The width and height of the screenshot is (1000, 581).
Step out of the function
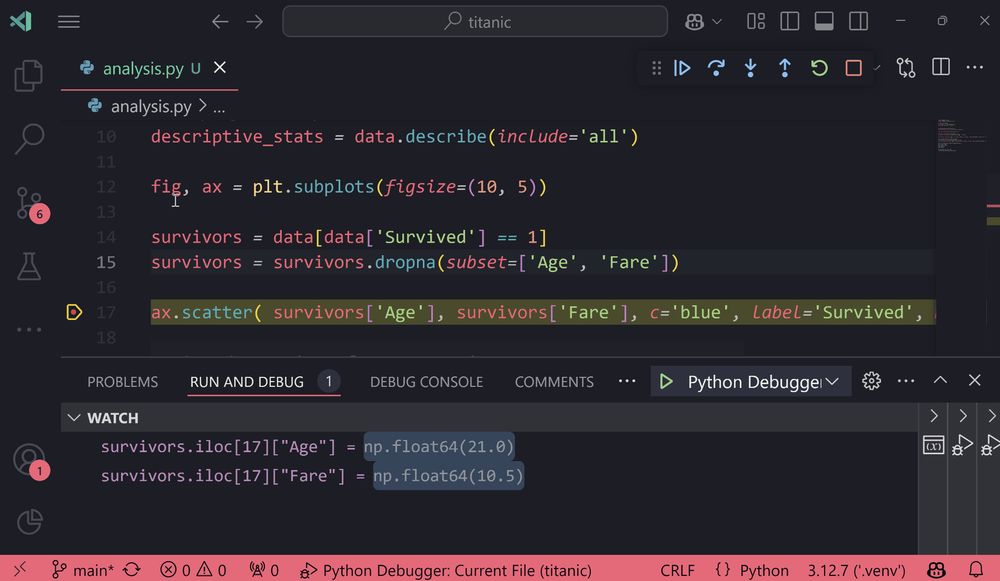point(785,68)
